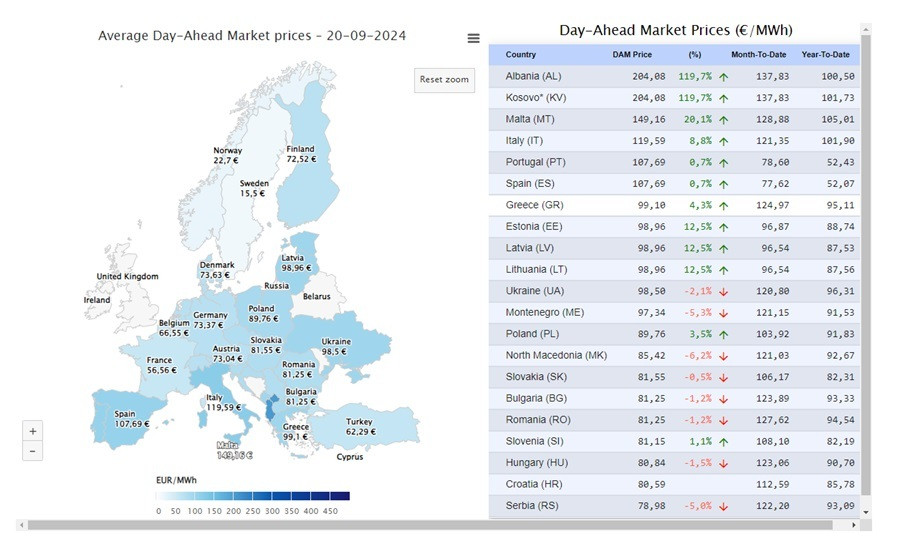Click Spain on the map

point(131,419)
